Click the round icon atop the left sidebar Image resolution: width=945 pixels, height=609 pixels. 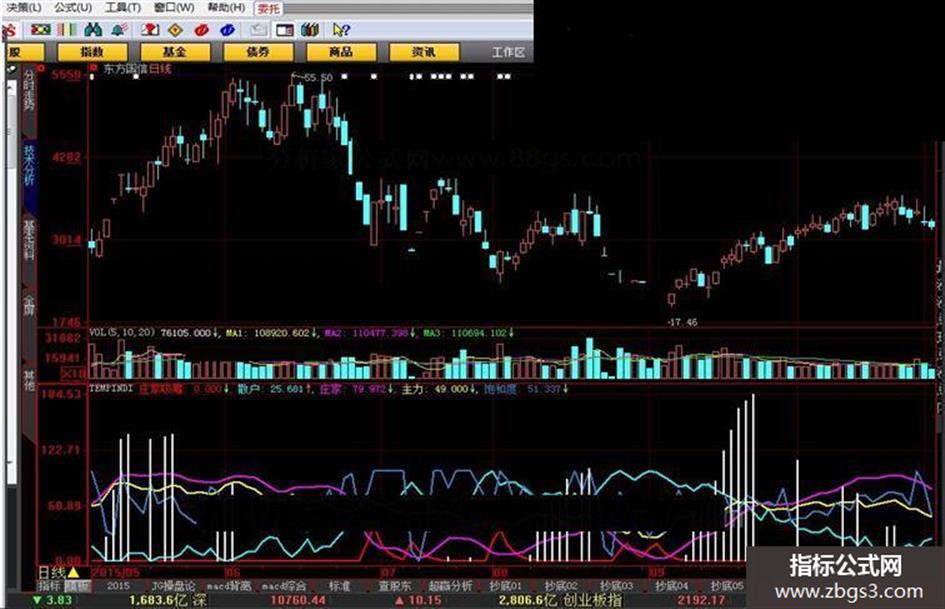(x=11, y=71)
